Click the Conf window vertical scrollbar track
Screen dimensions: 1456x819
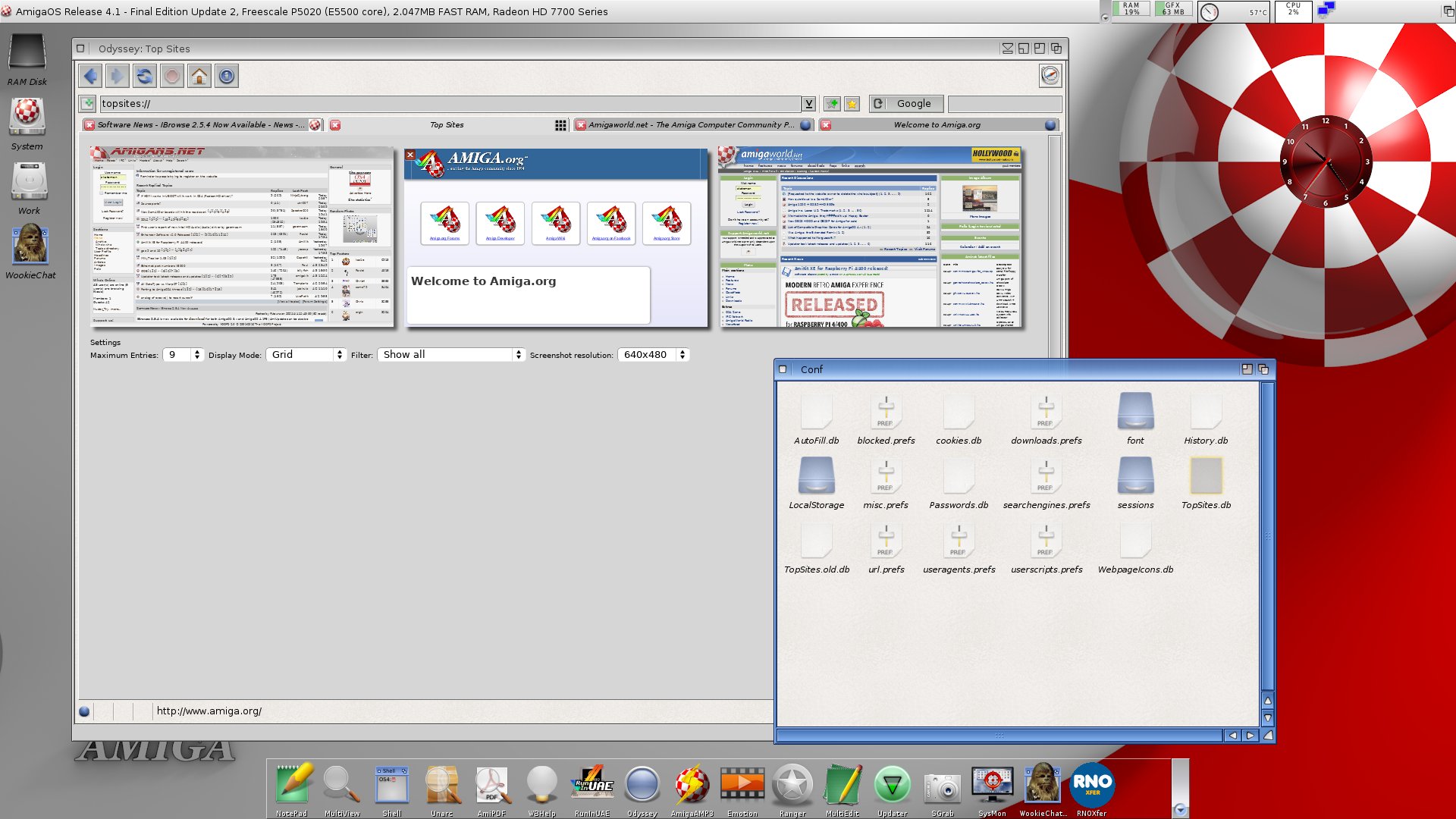(x=1267, y=535)
